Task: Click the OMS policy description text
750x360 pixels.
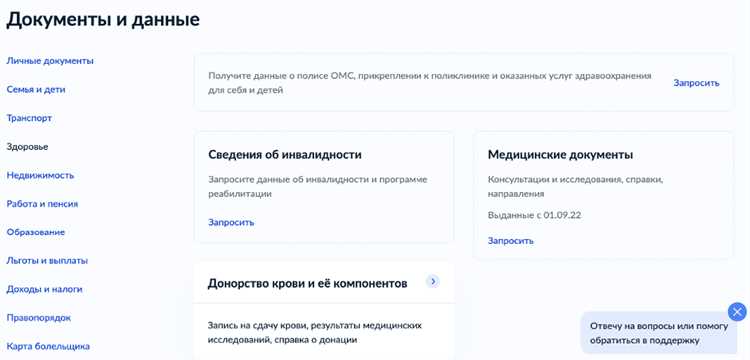Action: coord(430,83)
